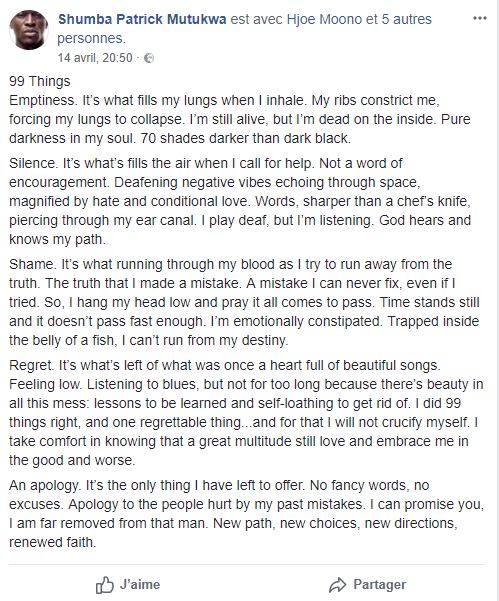Image resolution: width=499 pixels, height=601 pixels.
Task: Click the words 'knows my path.'
Action: [x=57, y=240]
